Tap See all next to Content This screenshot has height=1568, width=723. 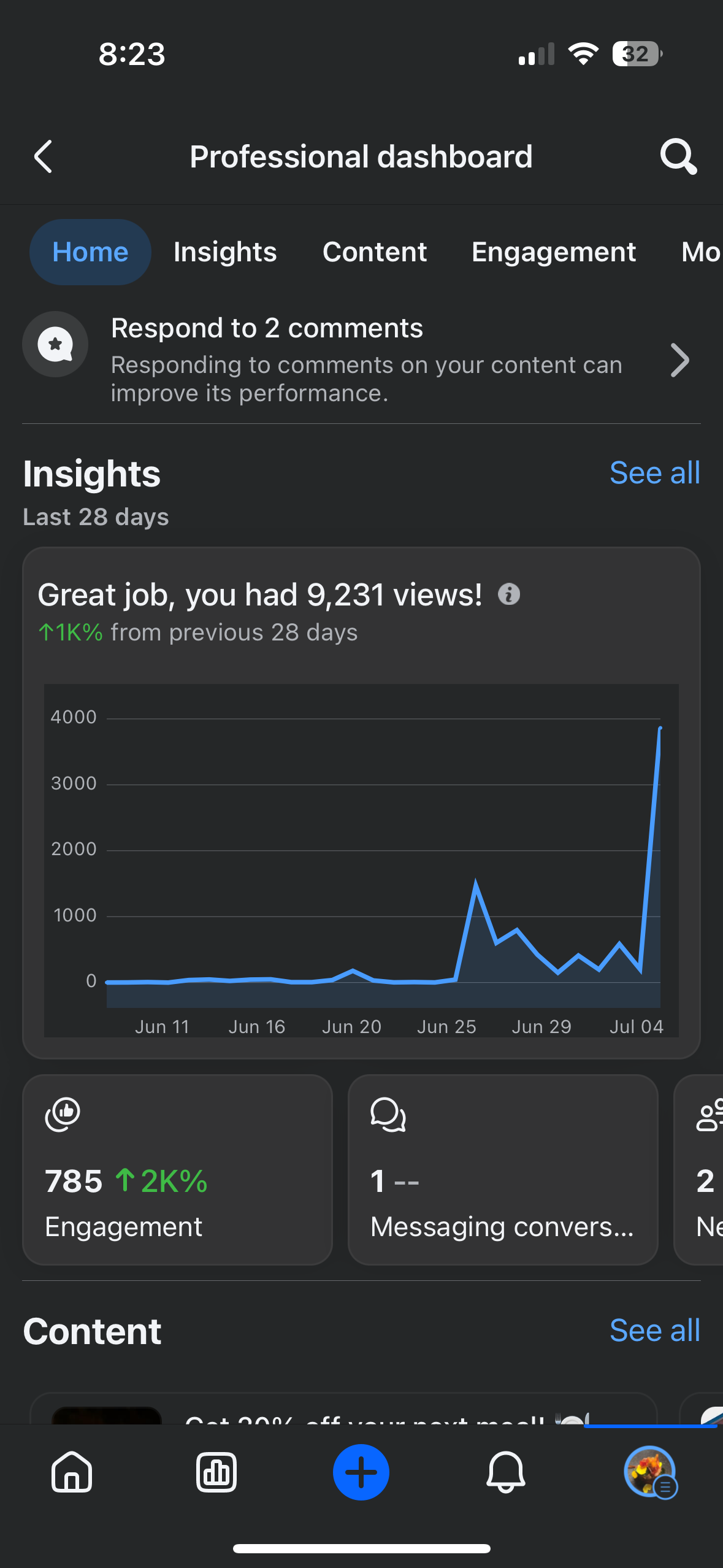tap(654, 1331)
